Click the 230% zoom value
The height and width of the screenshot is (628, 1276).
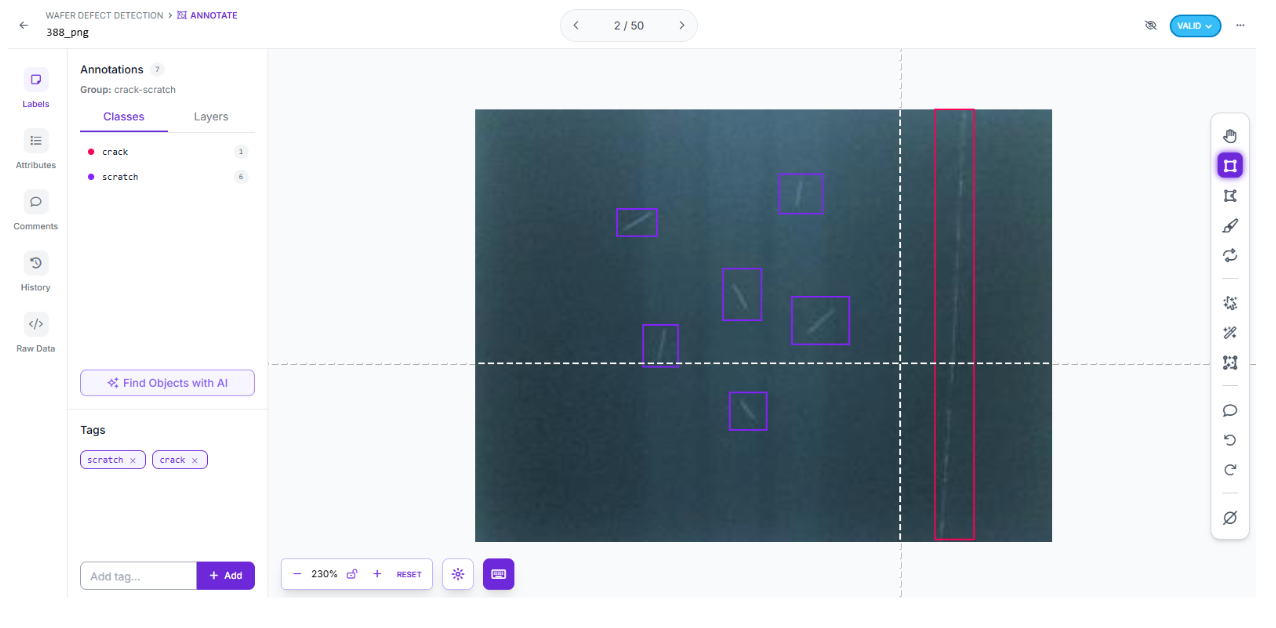tap(324, 574)
